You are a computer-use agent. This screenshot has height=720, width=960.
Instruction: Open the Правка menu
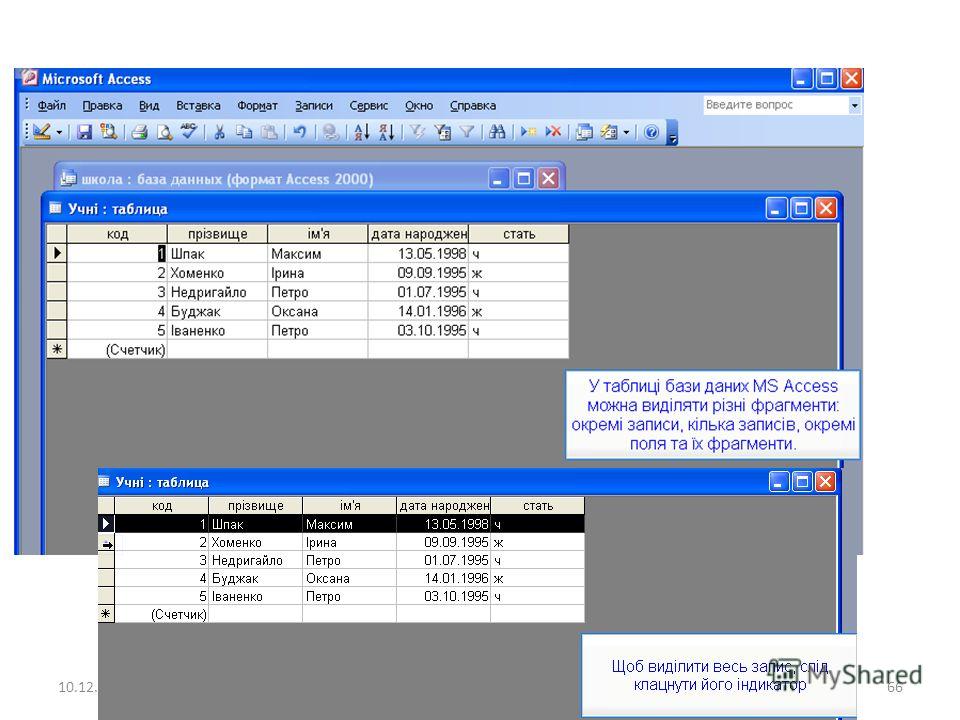[x=102, y=105]
